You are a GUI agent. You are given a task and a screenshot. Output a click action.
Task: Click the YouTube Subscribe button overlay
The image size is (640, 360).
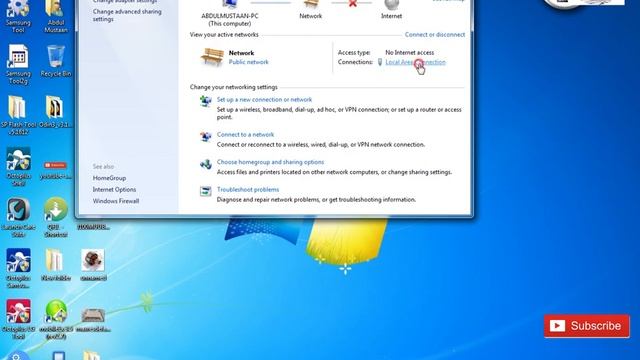click(587, 326)
